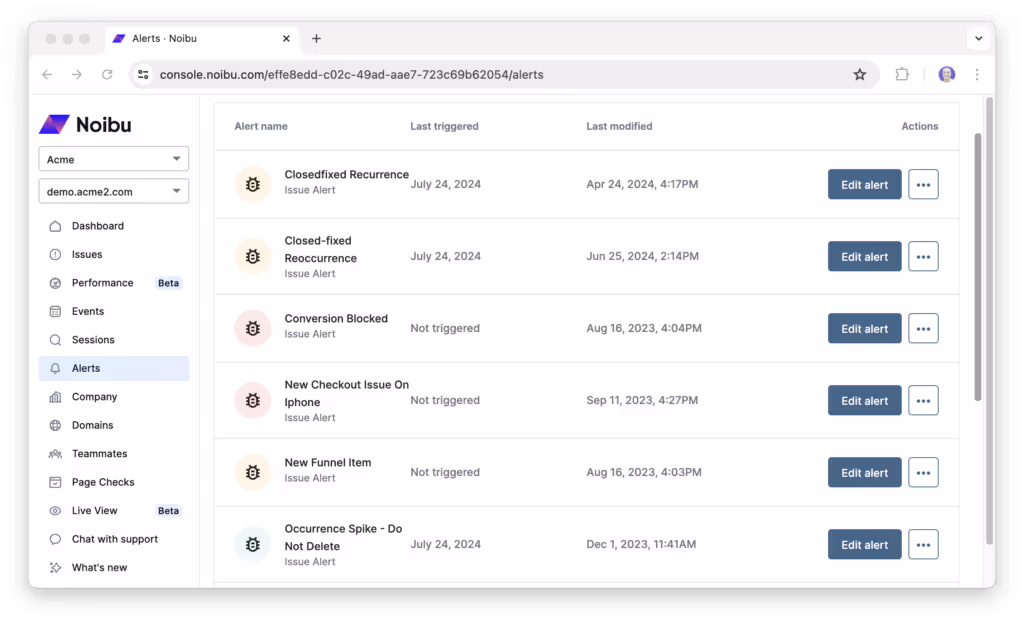Image resolution: width=1024 pixels, height=623 pixels.
Task: Click the Conversion Blocked alert name
Action: (336, 318)
